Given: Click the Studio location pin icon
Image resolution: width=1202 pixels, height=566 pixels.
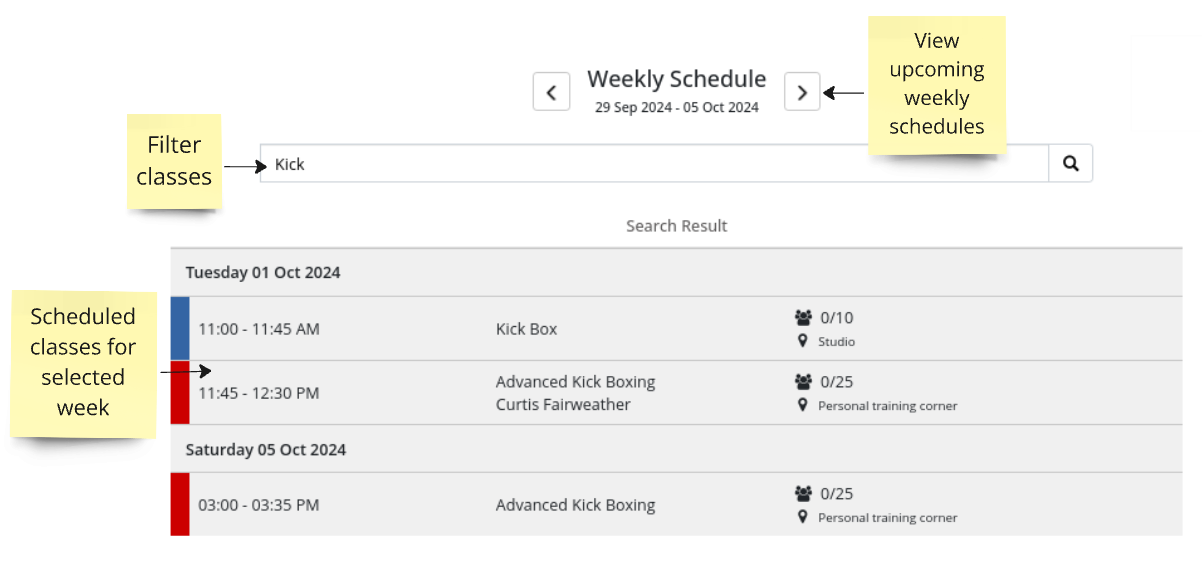Looking at the screenshot, I should (x=802, y=341).
